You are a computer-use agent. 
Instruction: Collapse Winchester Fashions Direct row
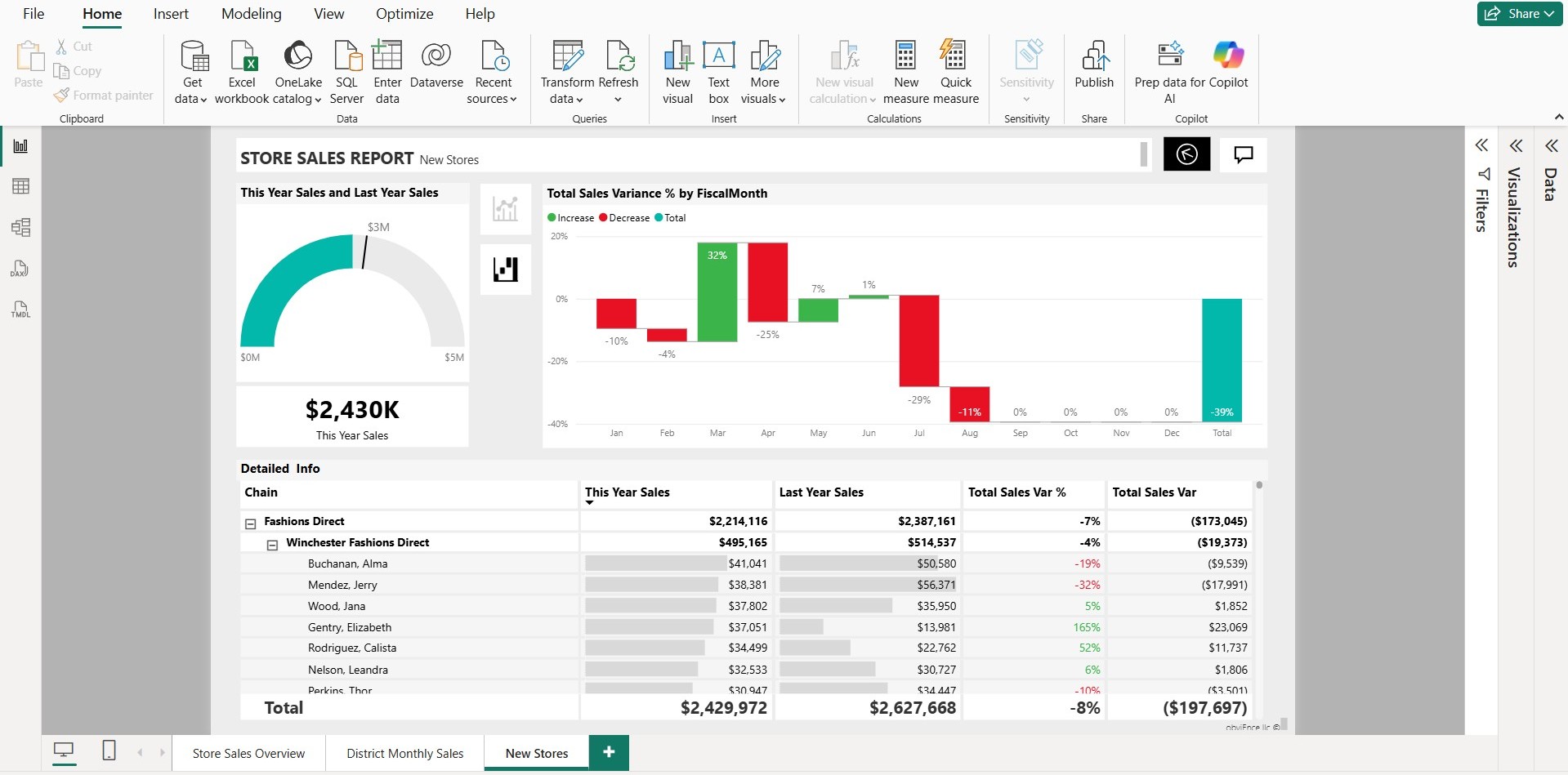click(273, 545)
